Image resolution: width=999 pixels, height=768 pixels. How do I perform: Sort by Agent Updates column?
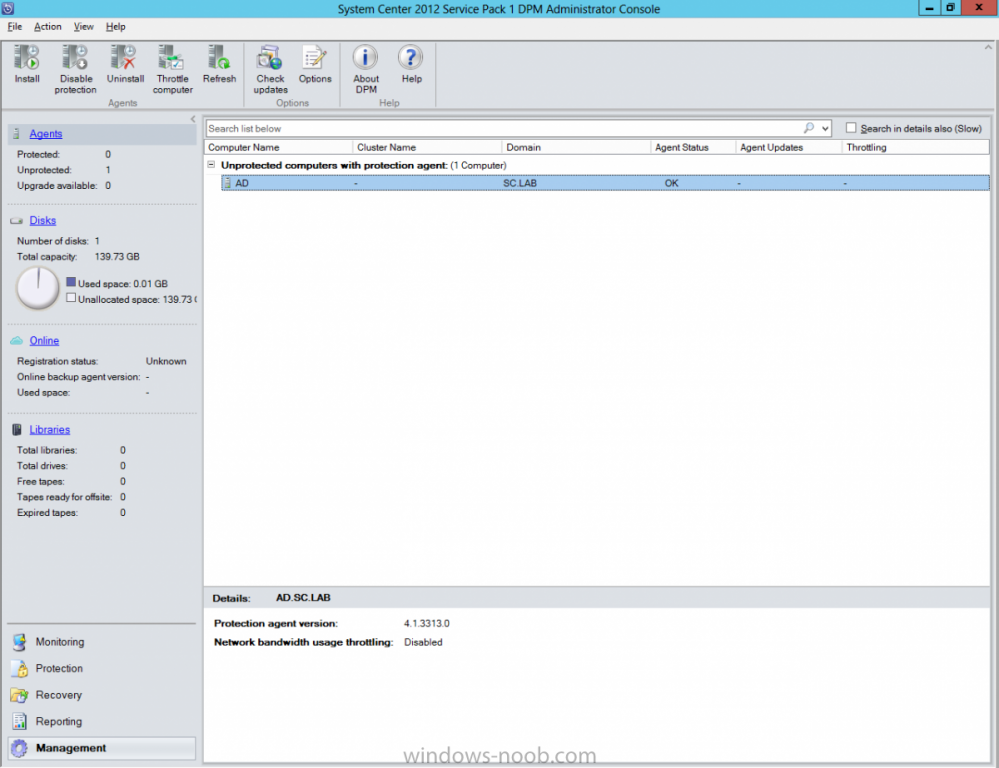pos(789,147)
